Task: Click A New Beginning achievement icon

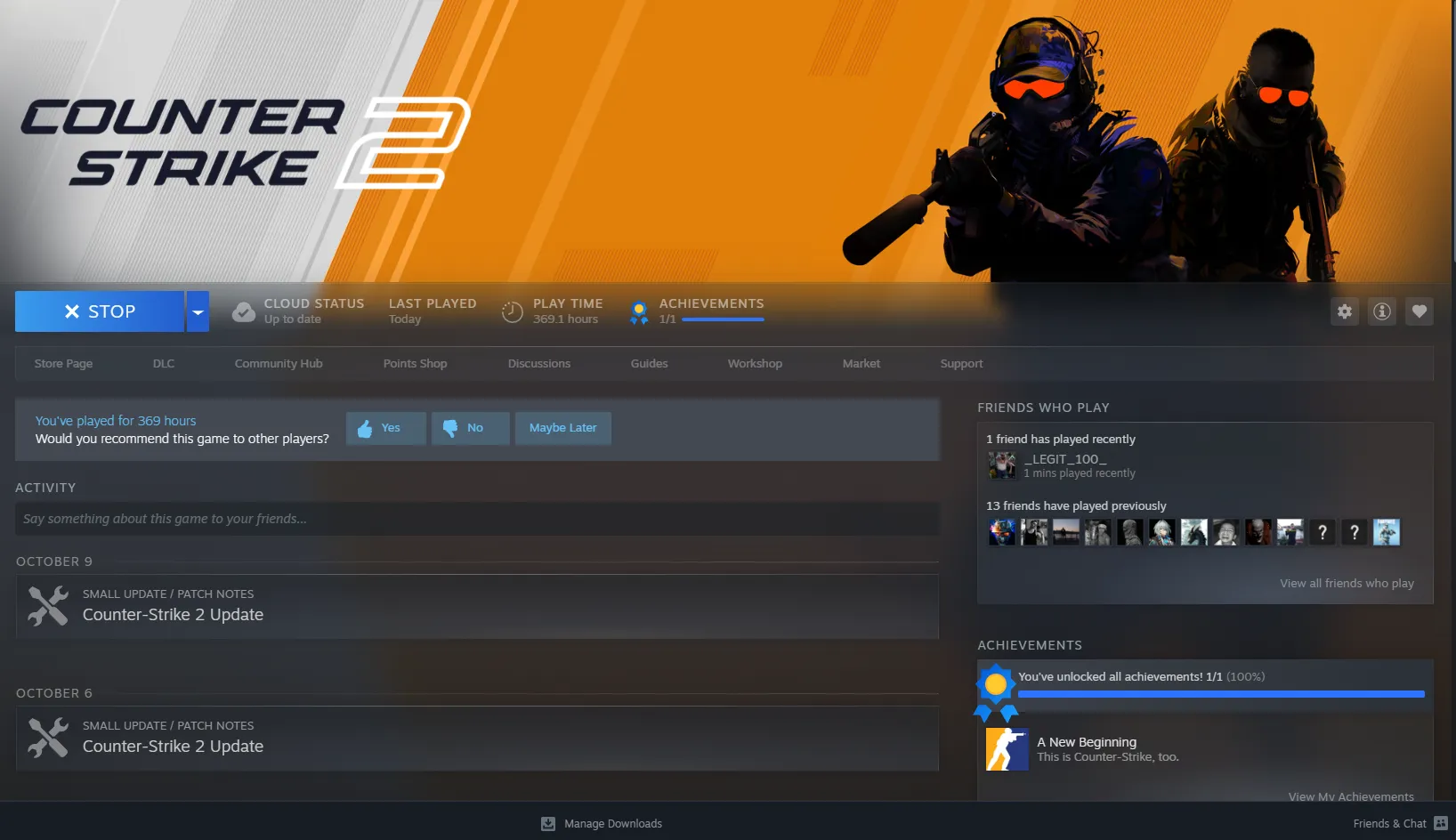Action: pos(1007,749)
